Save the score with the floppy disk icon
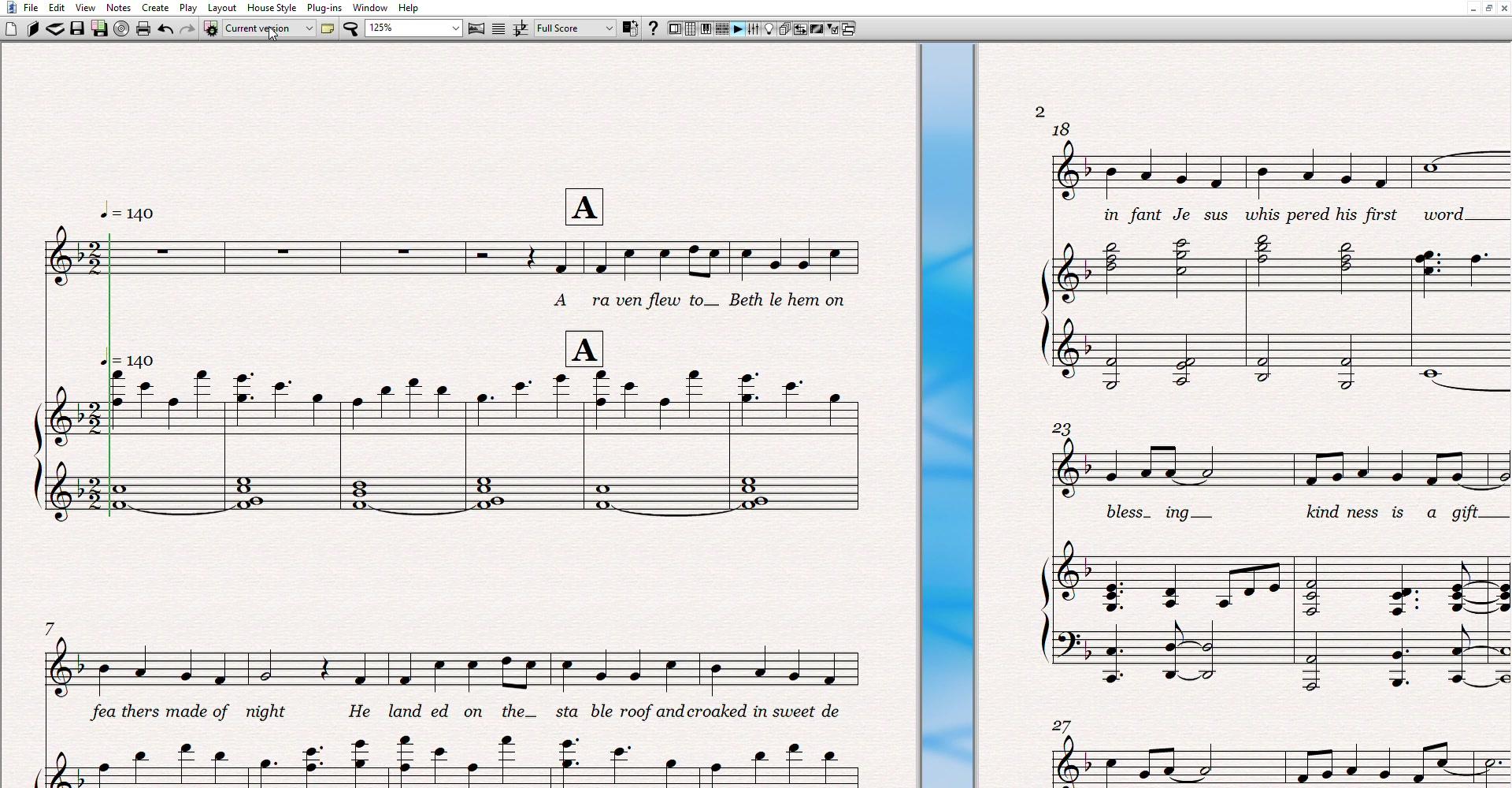 [77, 29]
